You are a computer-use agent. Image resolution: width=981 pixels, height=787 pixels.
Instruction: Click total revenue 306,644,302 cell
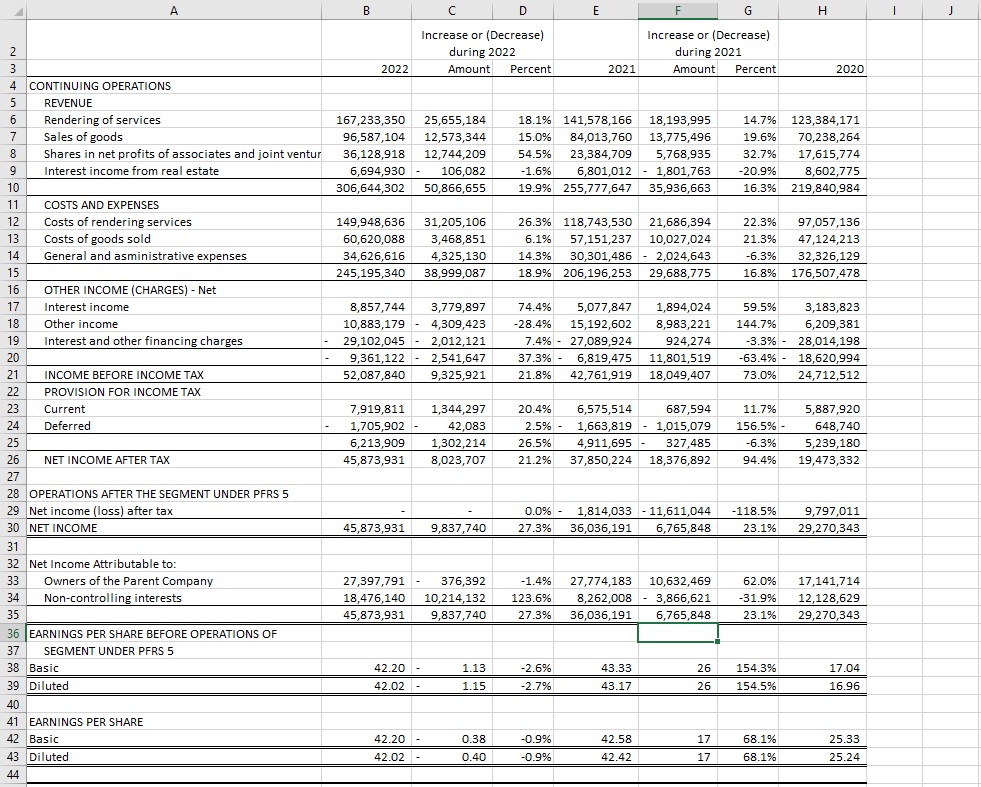367,188
